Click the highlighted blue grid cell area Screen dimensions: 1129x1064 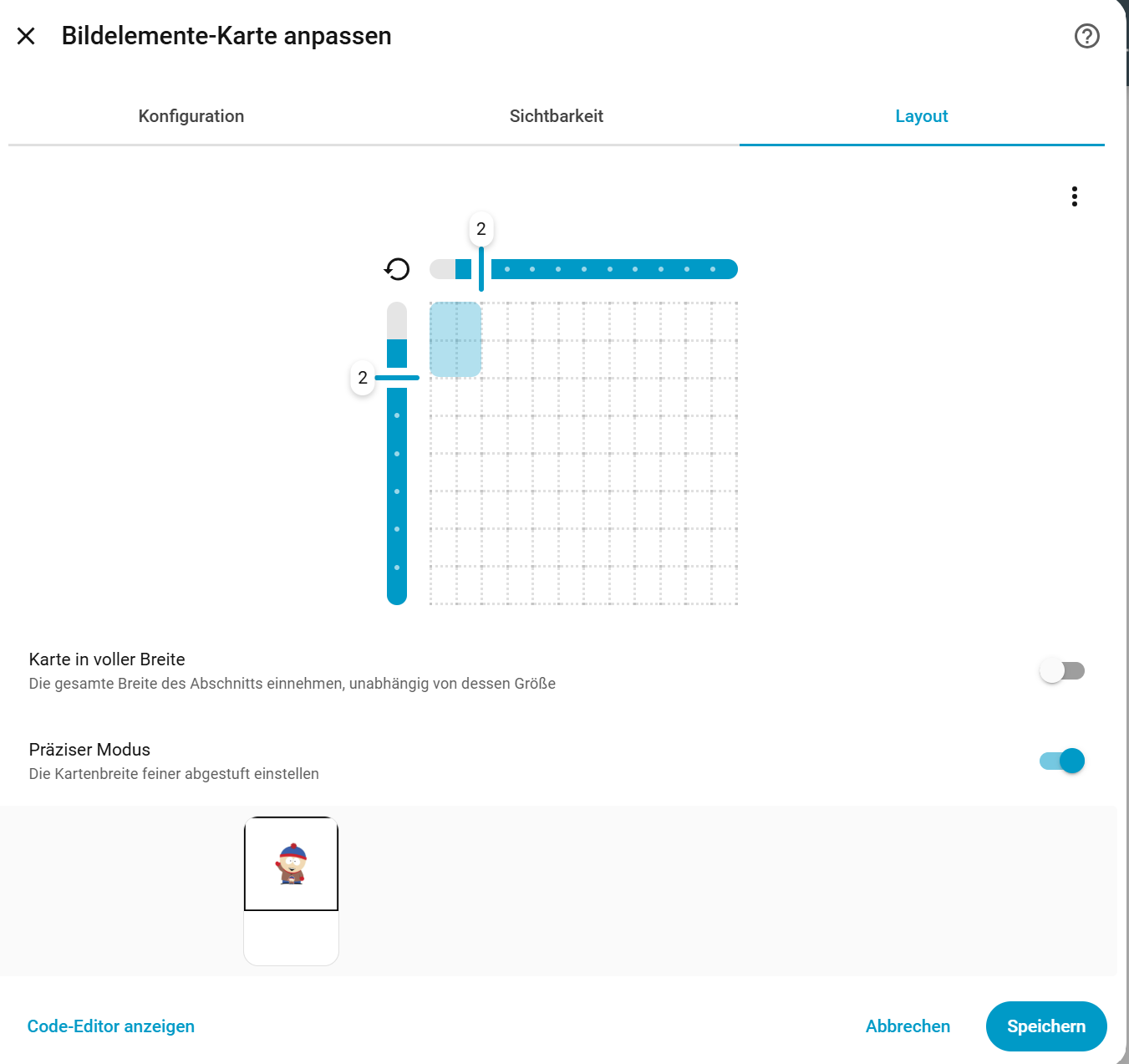pyautogui.click(x=455, y=339)
